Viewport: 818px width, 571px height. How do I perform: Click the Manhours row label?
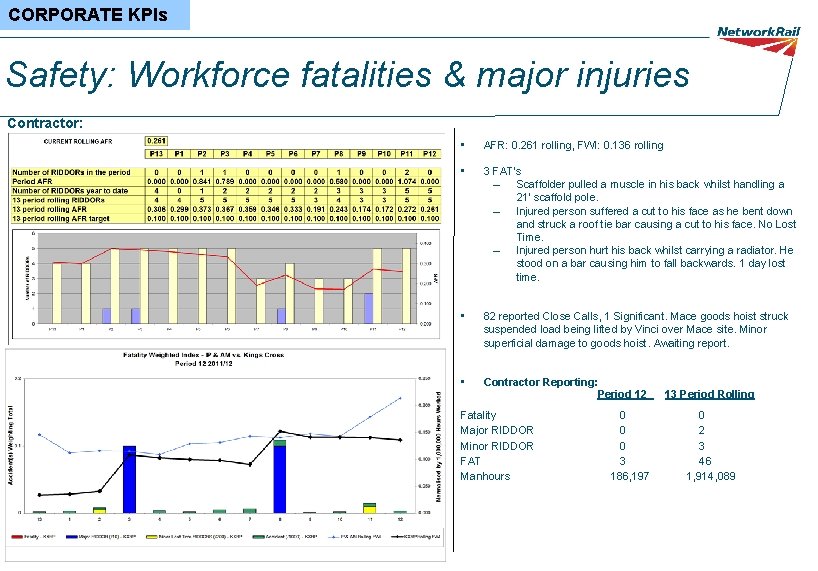[x=485, y=476]
